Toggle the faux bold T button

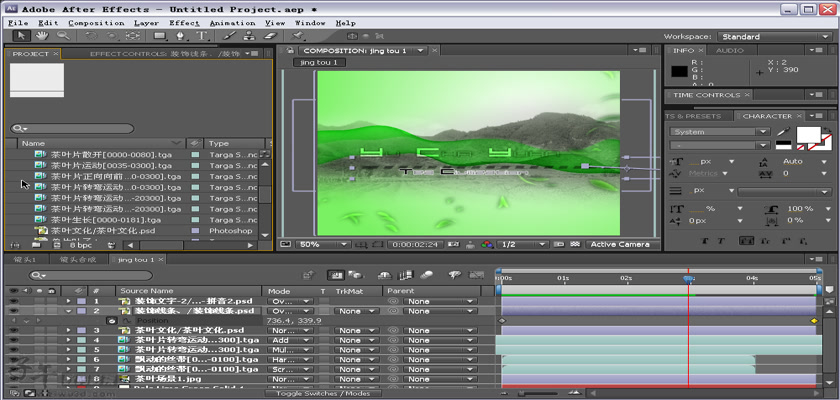tap(704, 241)
